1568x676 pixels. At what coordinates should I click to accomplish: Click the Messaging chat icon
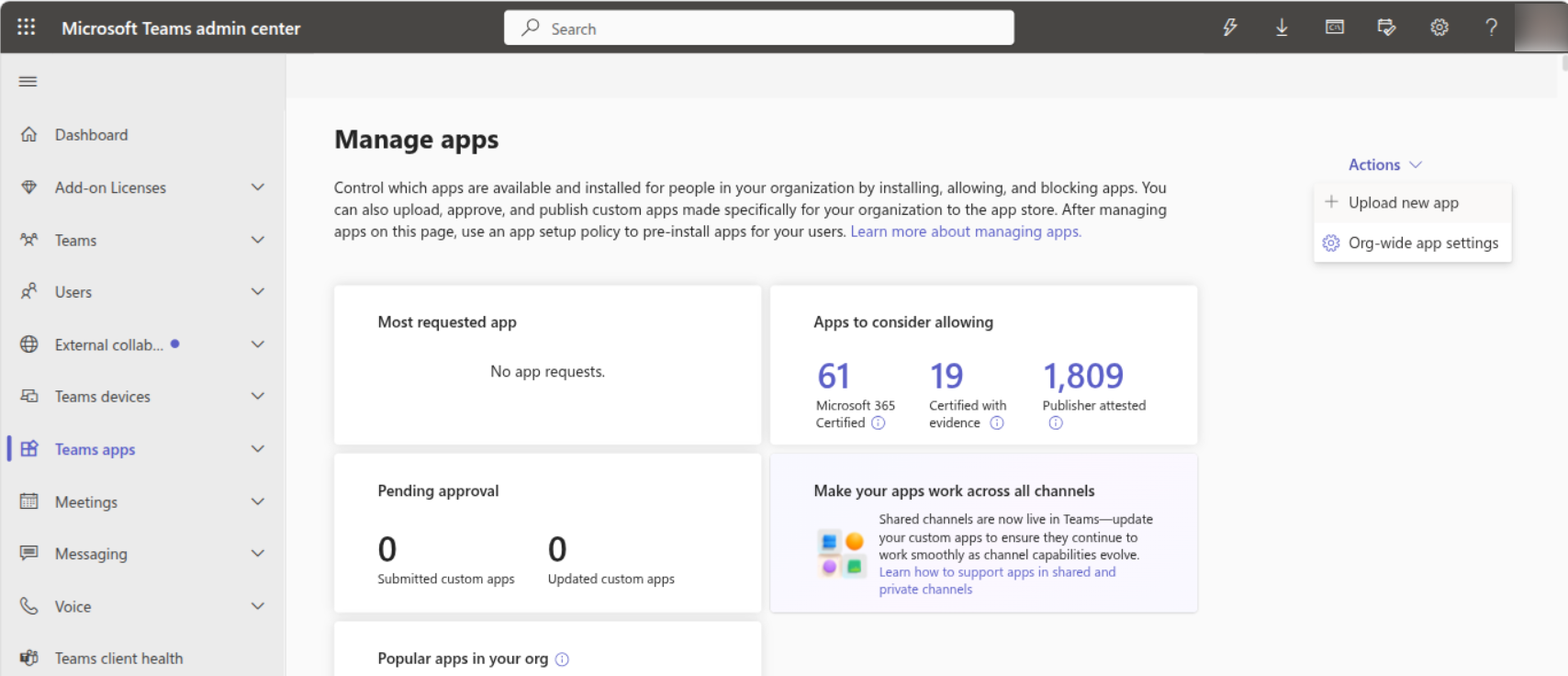click(29, 554)
